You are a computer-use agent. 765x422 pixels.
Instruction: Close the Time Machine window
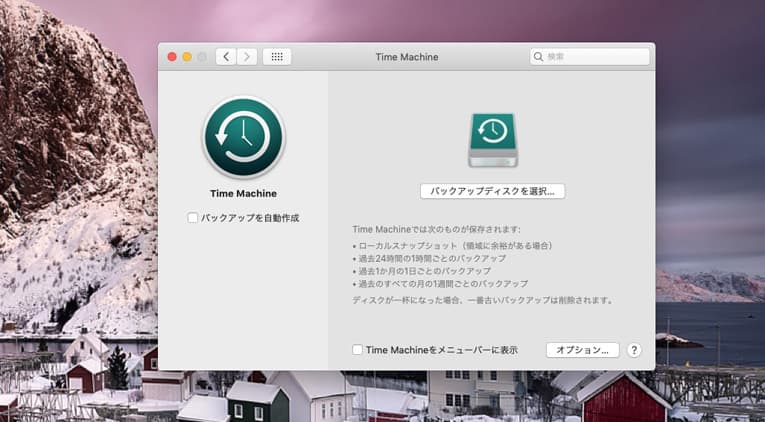click(172, 57)
